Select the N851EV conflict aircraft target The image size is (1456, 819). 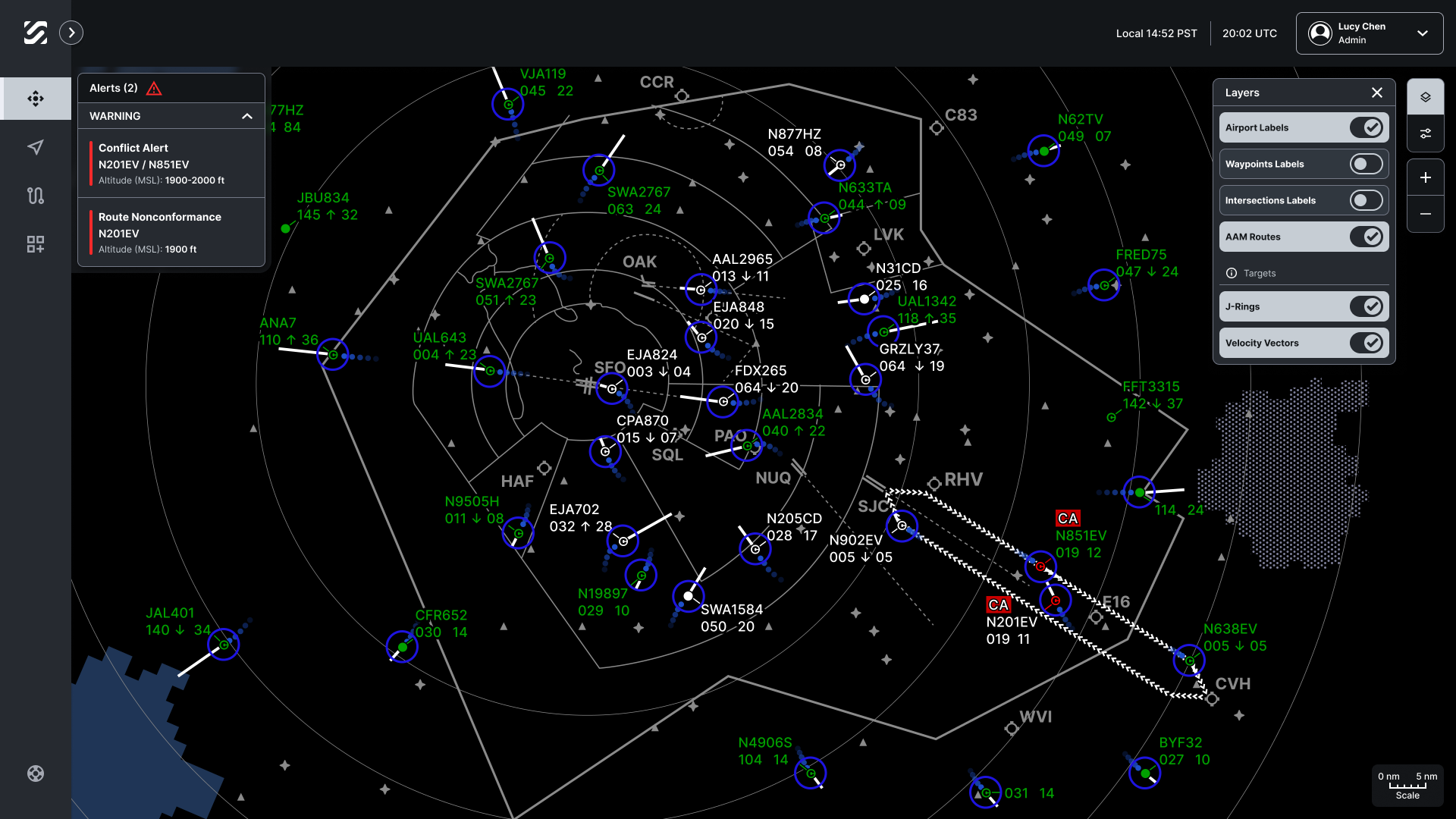tap(1040, 566)
